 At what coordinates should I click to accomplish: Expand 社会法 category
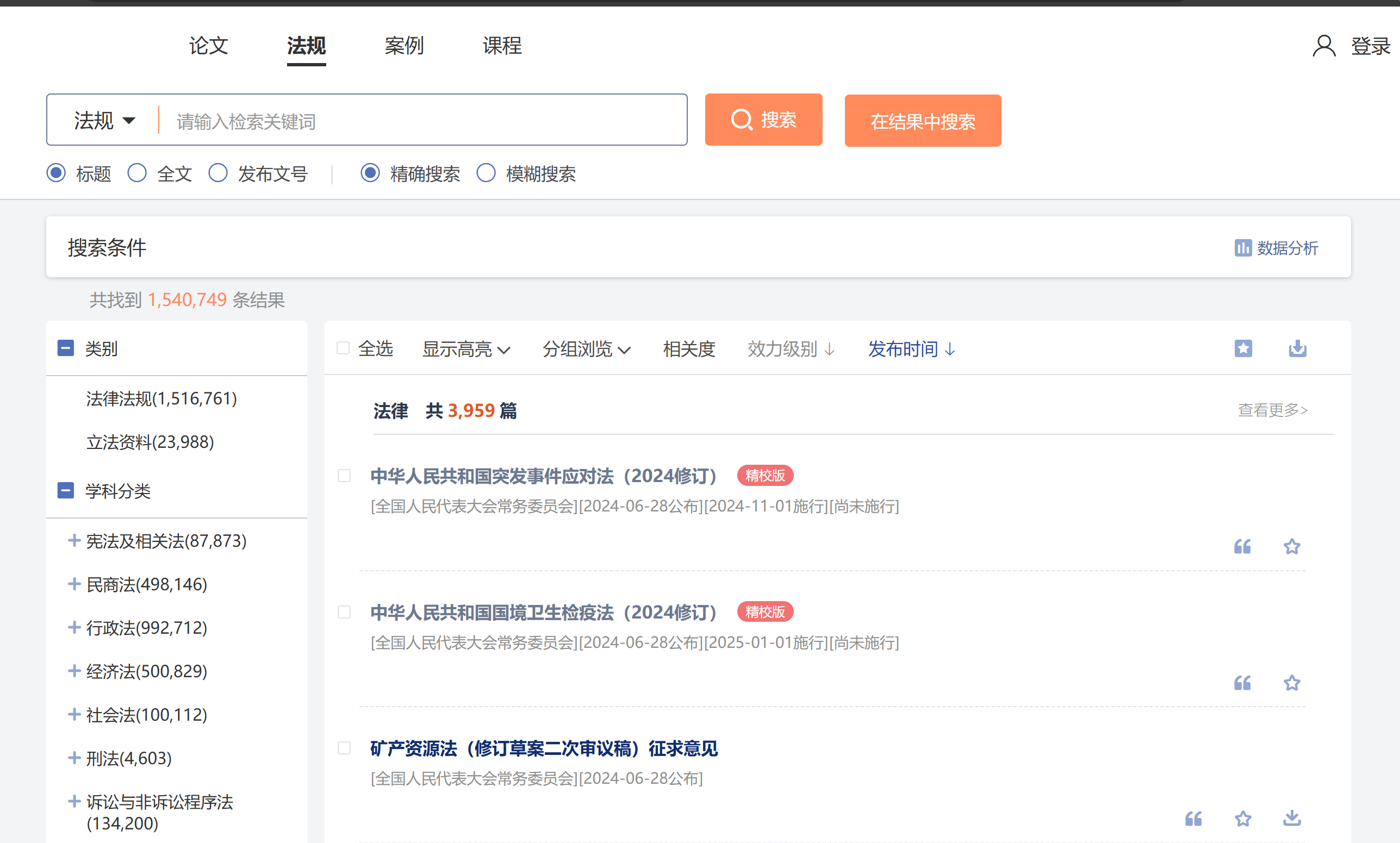tap(74, 714)
